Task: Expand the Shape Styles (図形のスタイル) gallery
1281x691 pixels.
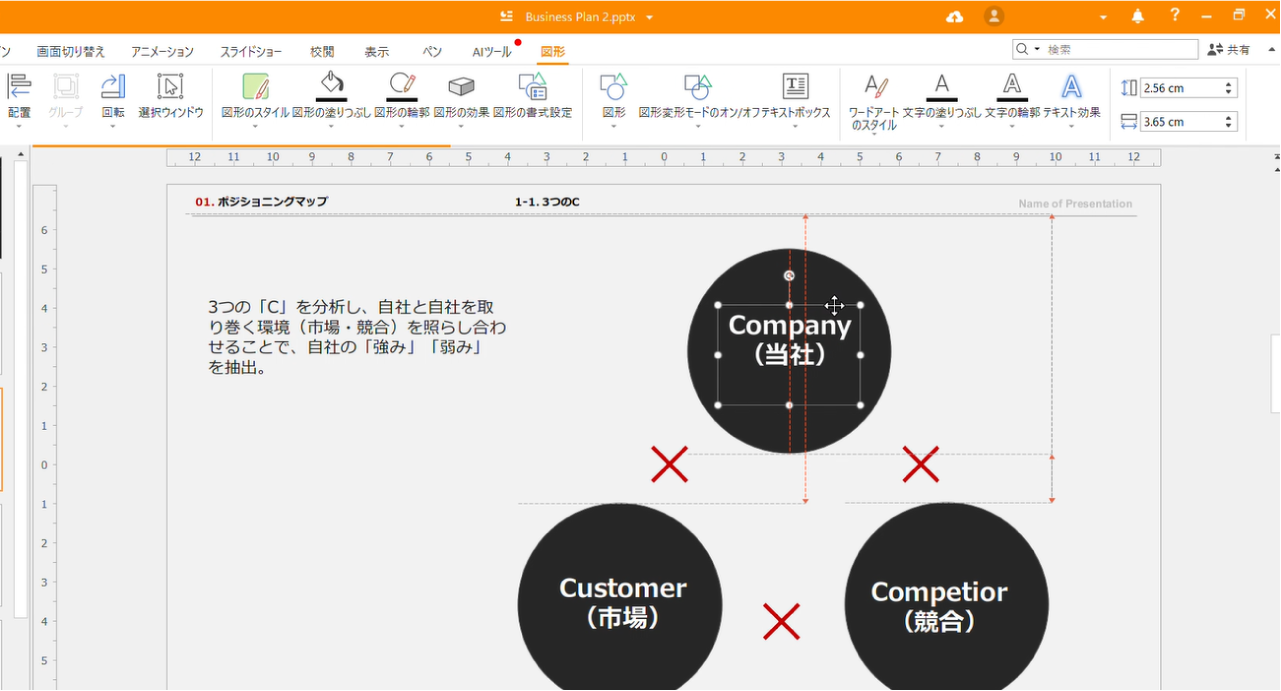Action: tap(255, 127)
